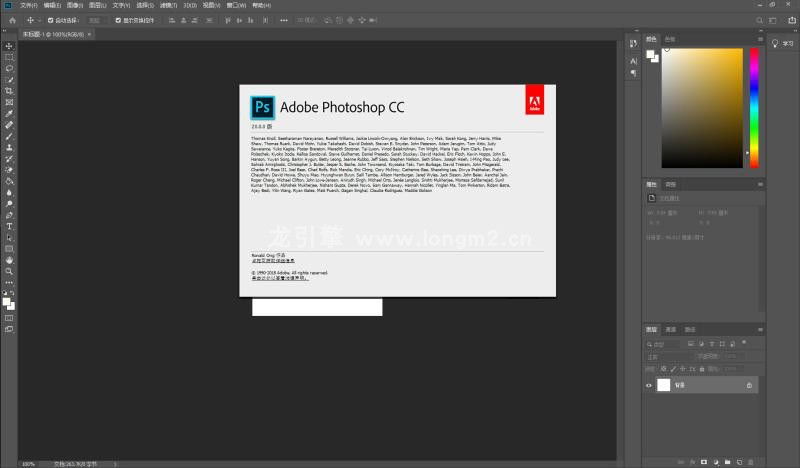Open the collapsed History panel icon

click(x=633, y=44)
